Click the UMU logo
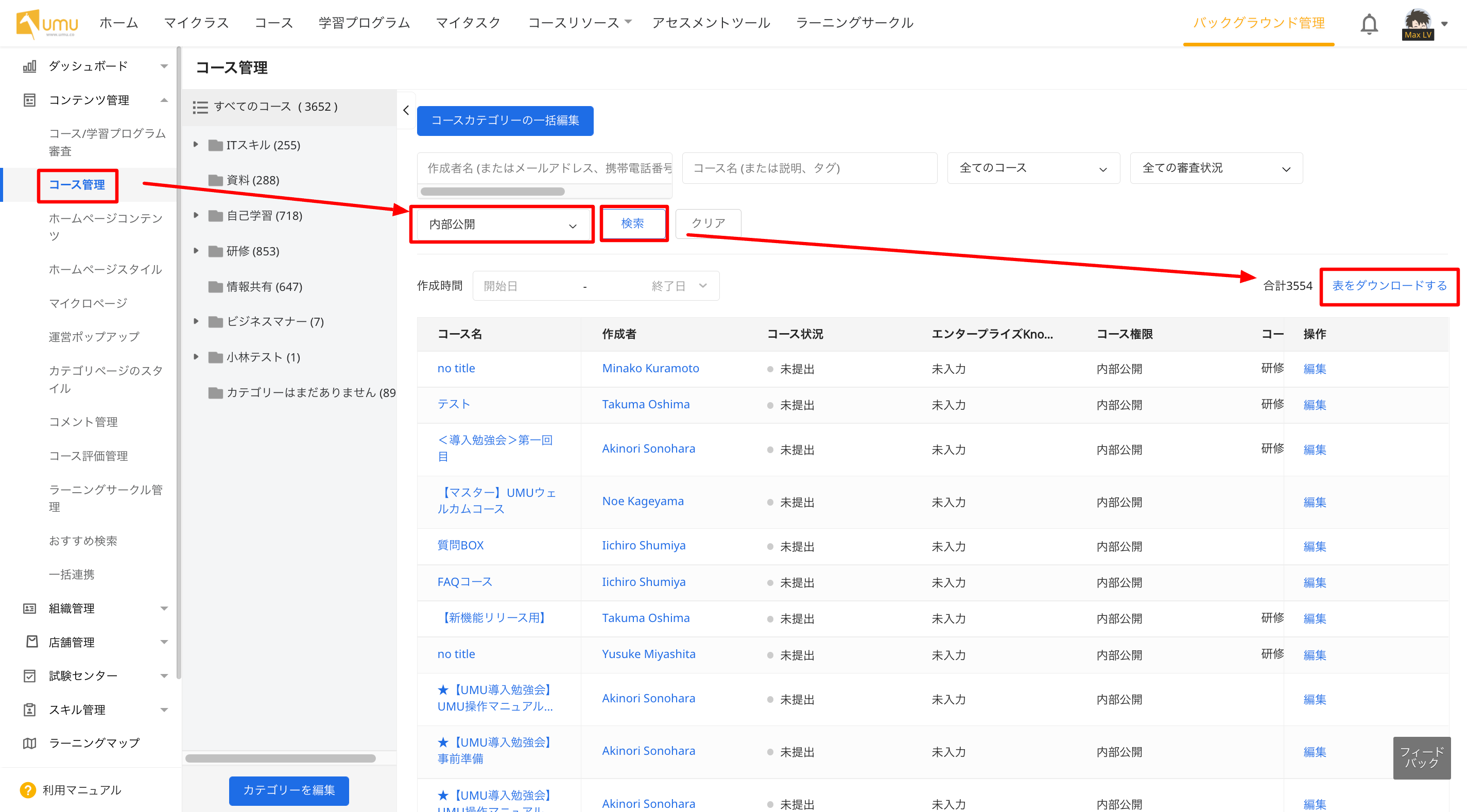The image size is (1467, 812). [x=47, y=24]
